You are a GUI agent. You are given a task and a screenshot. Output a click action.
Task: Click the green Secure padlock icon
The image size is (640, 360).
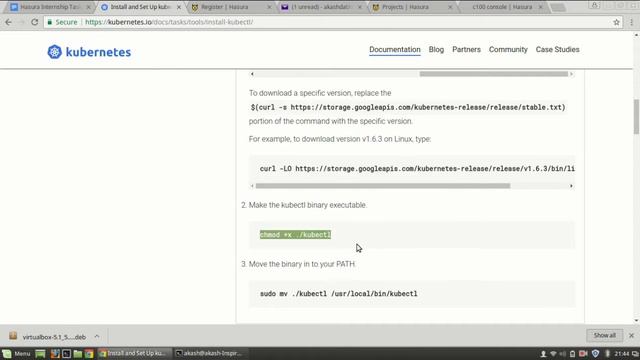(x=50, y=22)
